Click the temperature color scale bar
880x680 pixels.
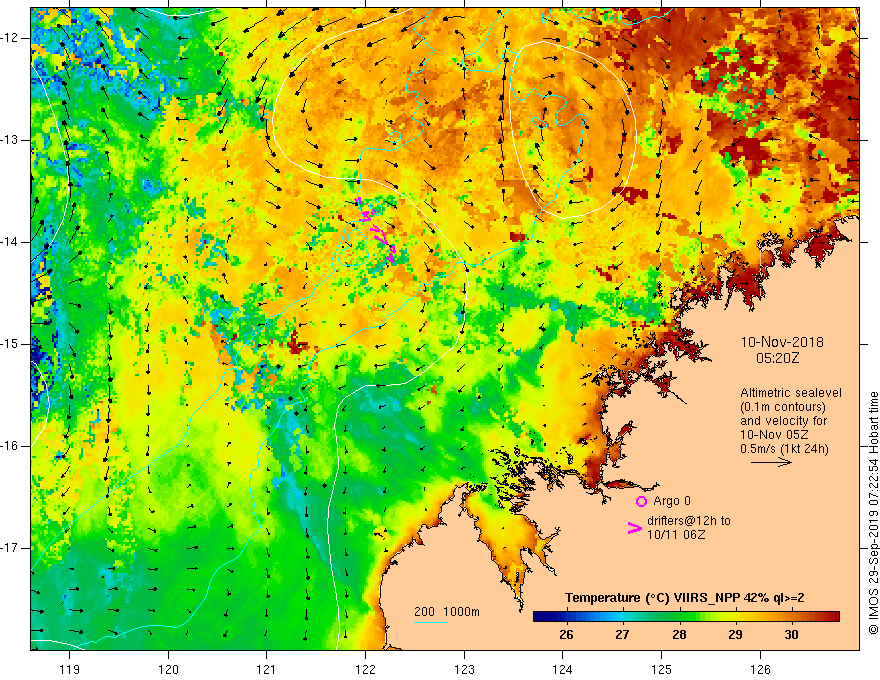(x=686, y=616)
